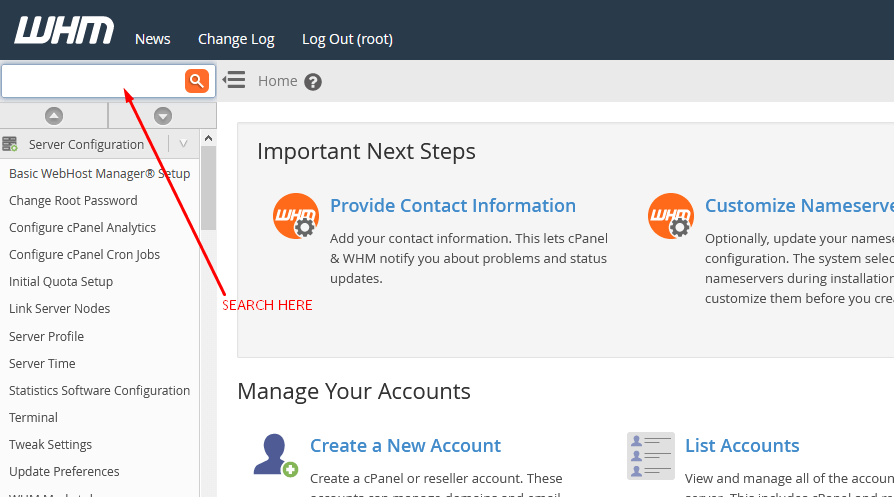
Task: Click the Create a New Account user icon
Action: (276, 455)
